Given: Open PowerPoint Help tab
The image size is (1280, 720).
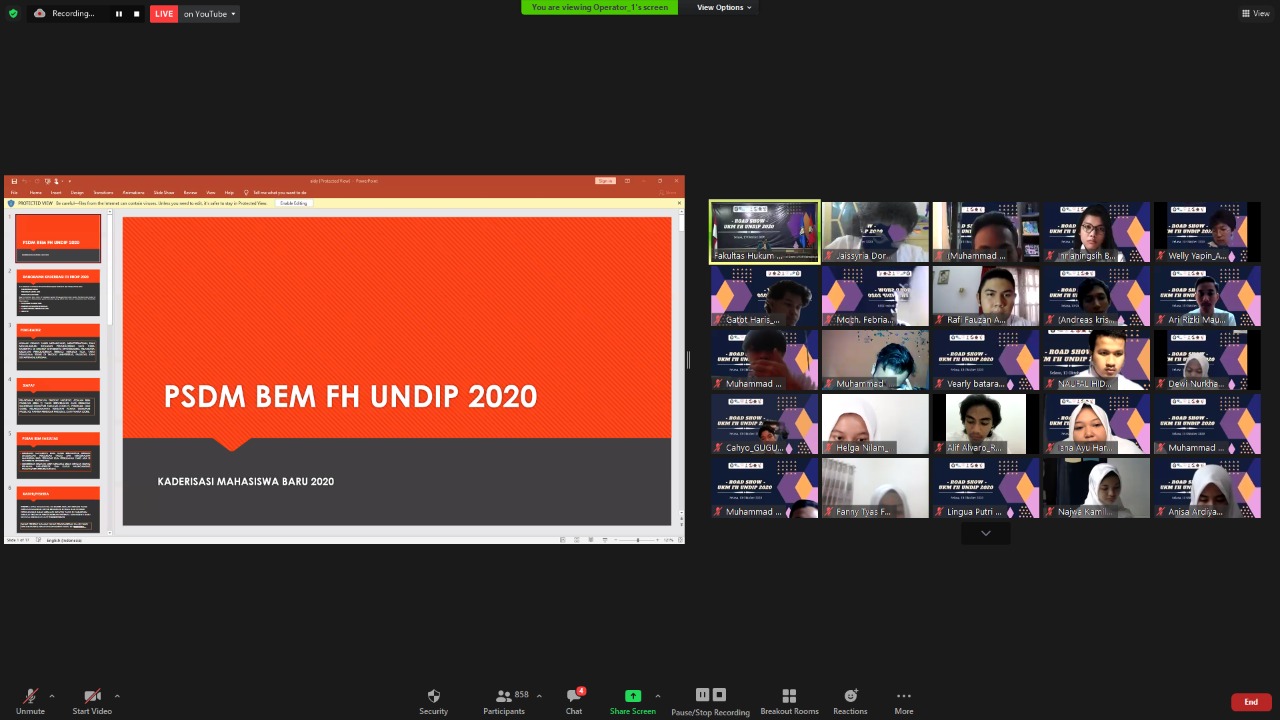Looking at the screenshot, I should (229, 192).
